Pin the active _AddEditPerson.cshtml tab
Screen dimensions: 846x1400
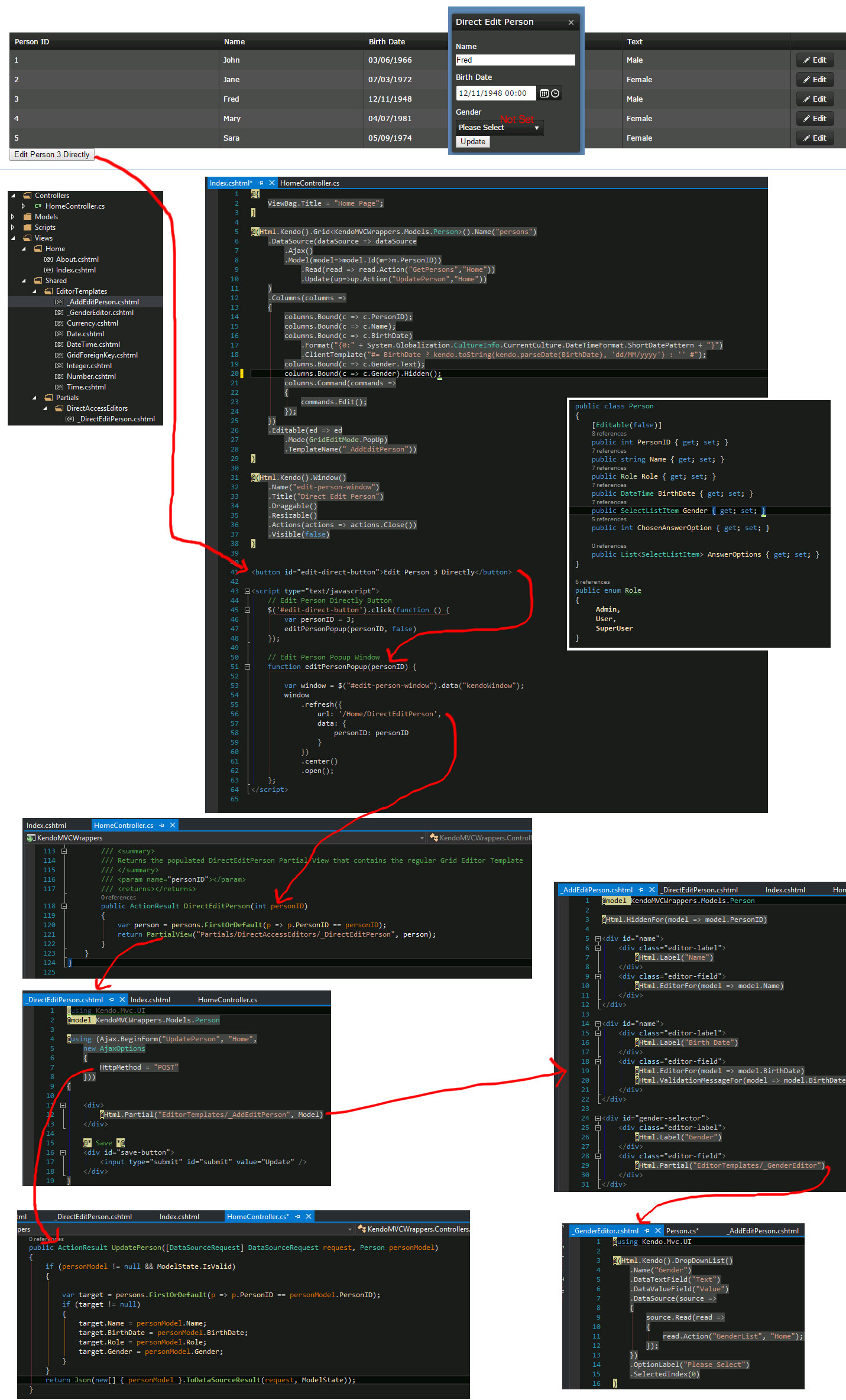[641, 889]
